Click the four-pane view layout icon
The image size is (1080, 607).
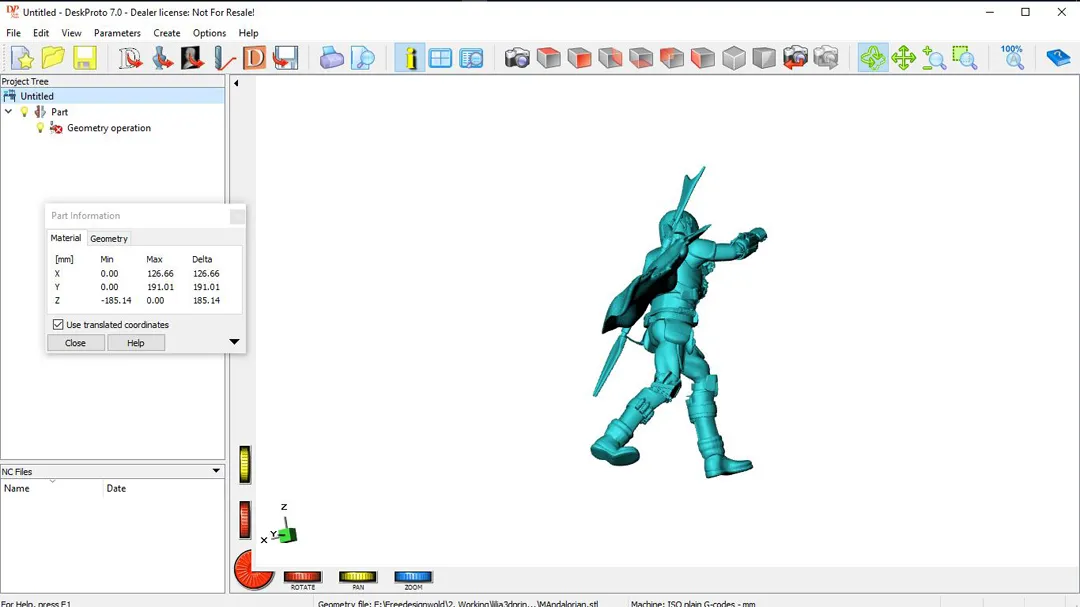click(440, 58)
